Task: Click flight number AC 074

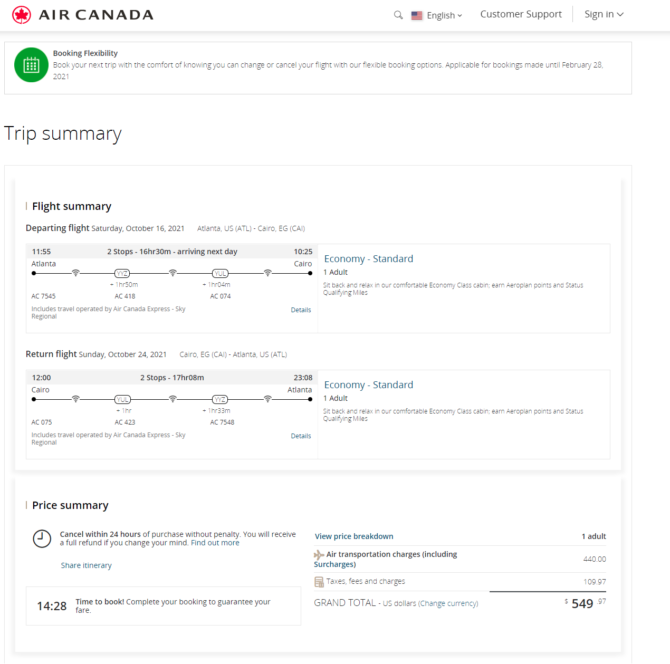Action: point(220,296)
